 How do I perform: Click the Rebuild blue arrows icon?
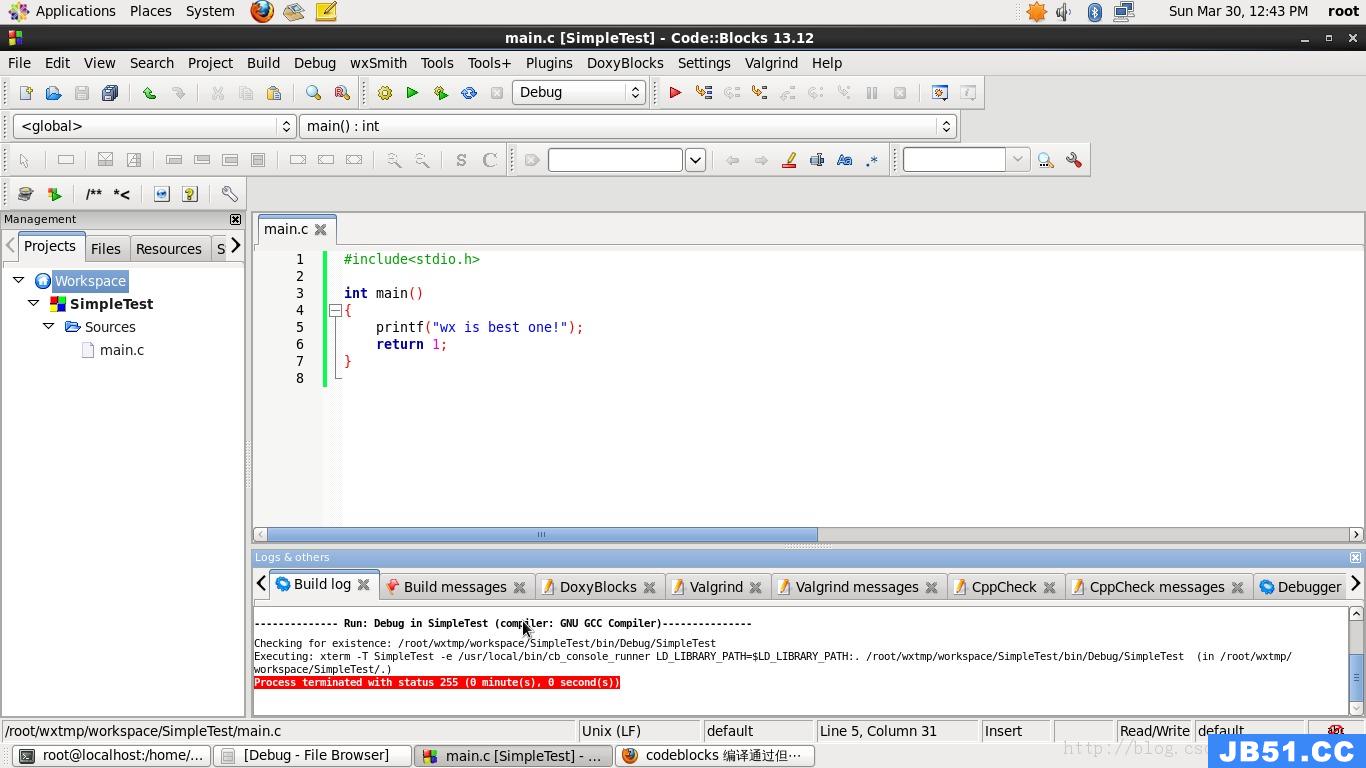coord(468,93)
